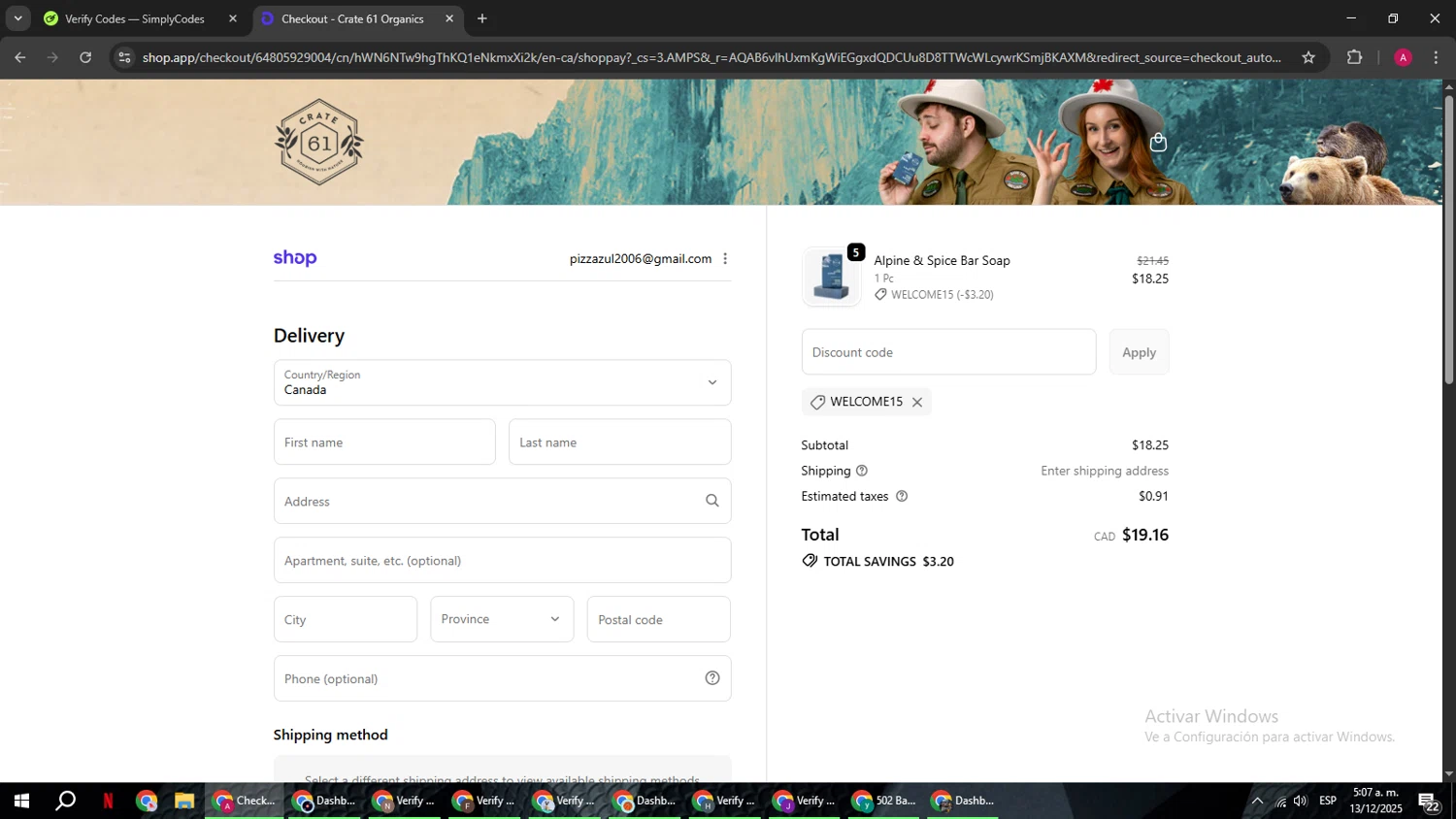This screenshot has width=1456, height=819.
Task: Click the browser address bar URL
Action: (711, 57)
